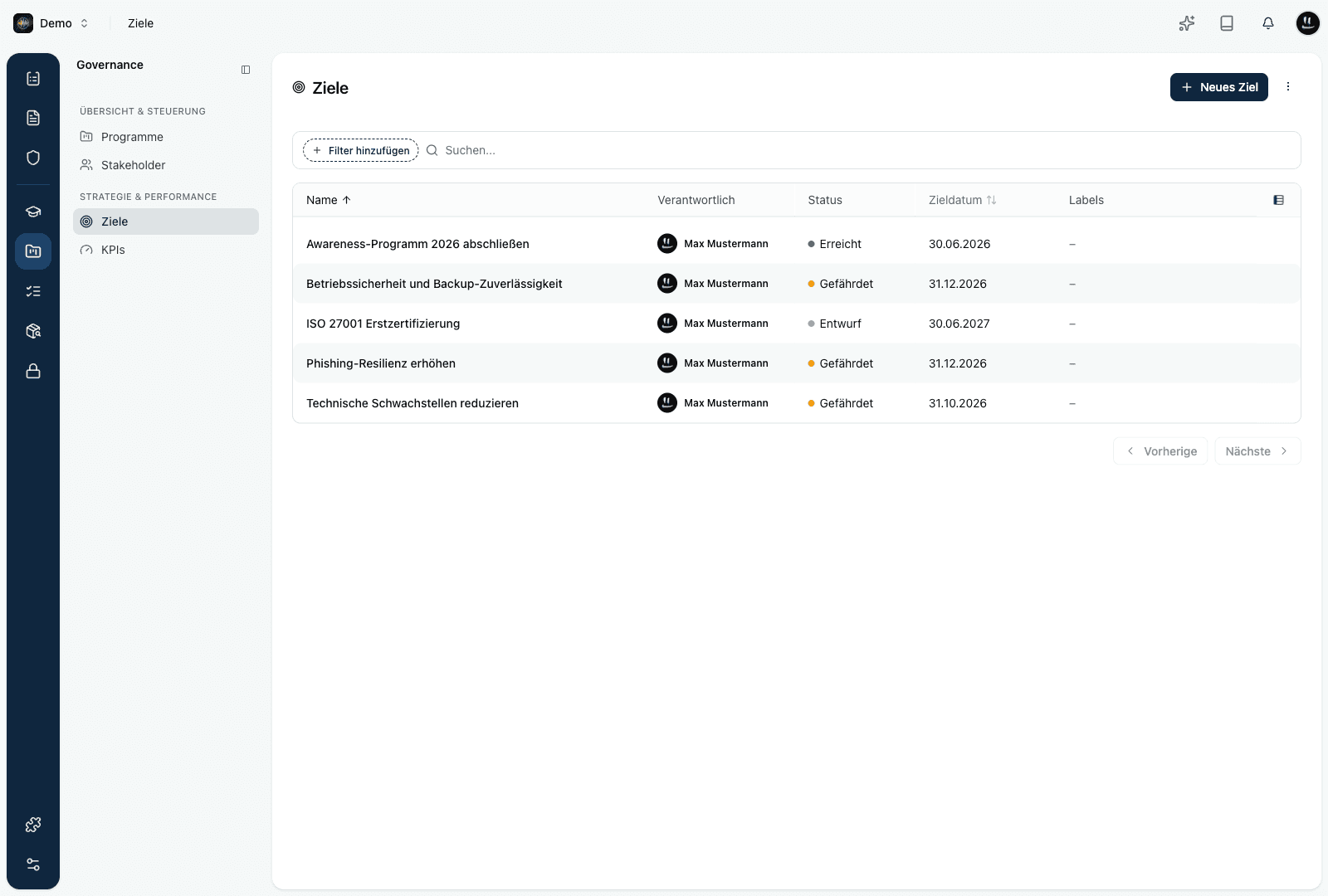Open goal Phishing-Resilienz erhöhen

(381, 363)
